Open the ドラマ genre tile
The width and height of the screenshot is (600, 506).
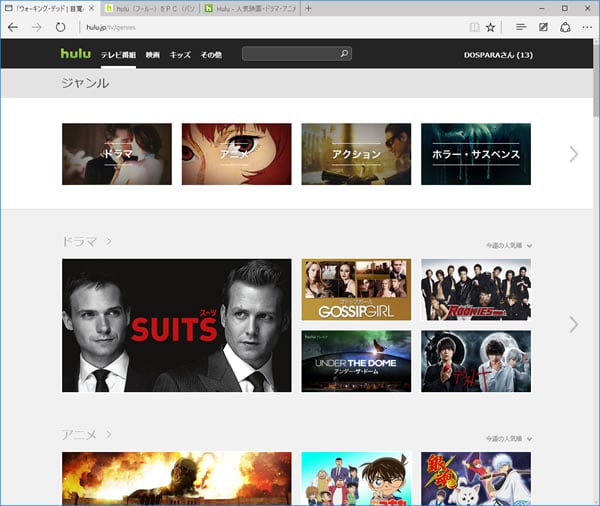coord(117,154)
